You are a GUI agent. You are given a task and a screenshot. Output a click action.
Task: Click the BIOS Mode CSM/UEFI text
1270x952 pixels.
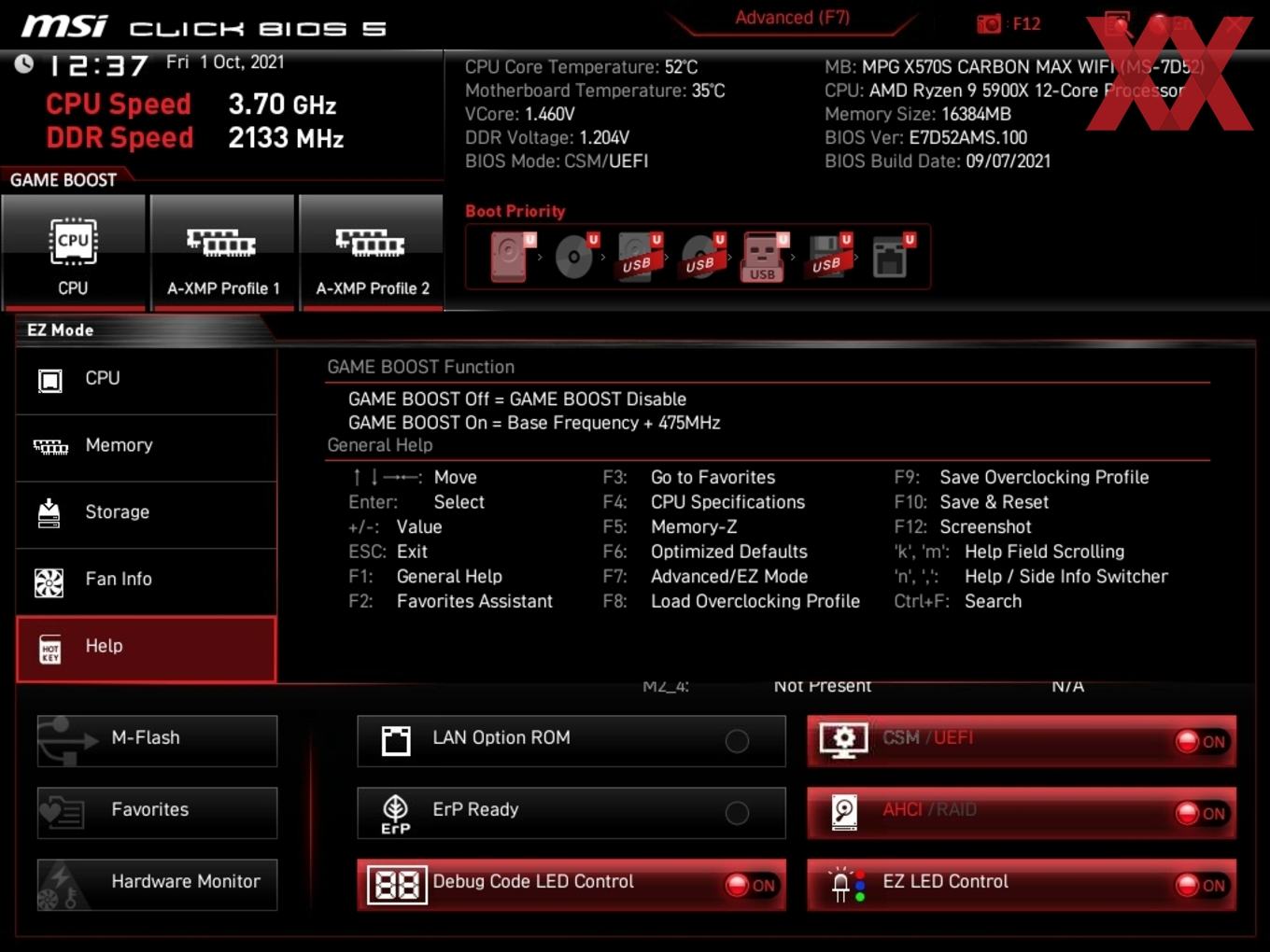tap(557, 161)
